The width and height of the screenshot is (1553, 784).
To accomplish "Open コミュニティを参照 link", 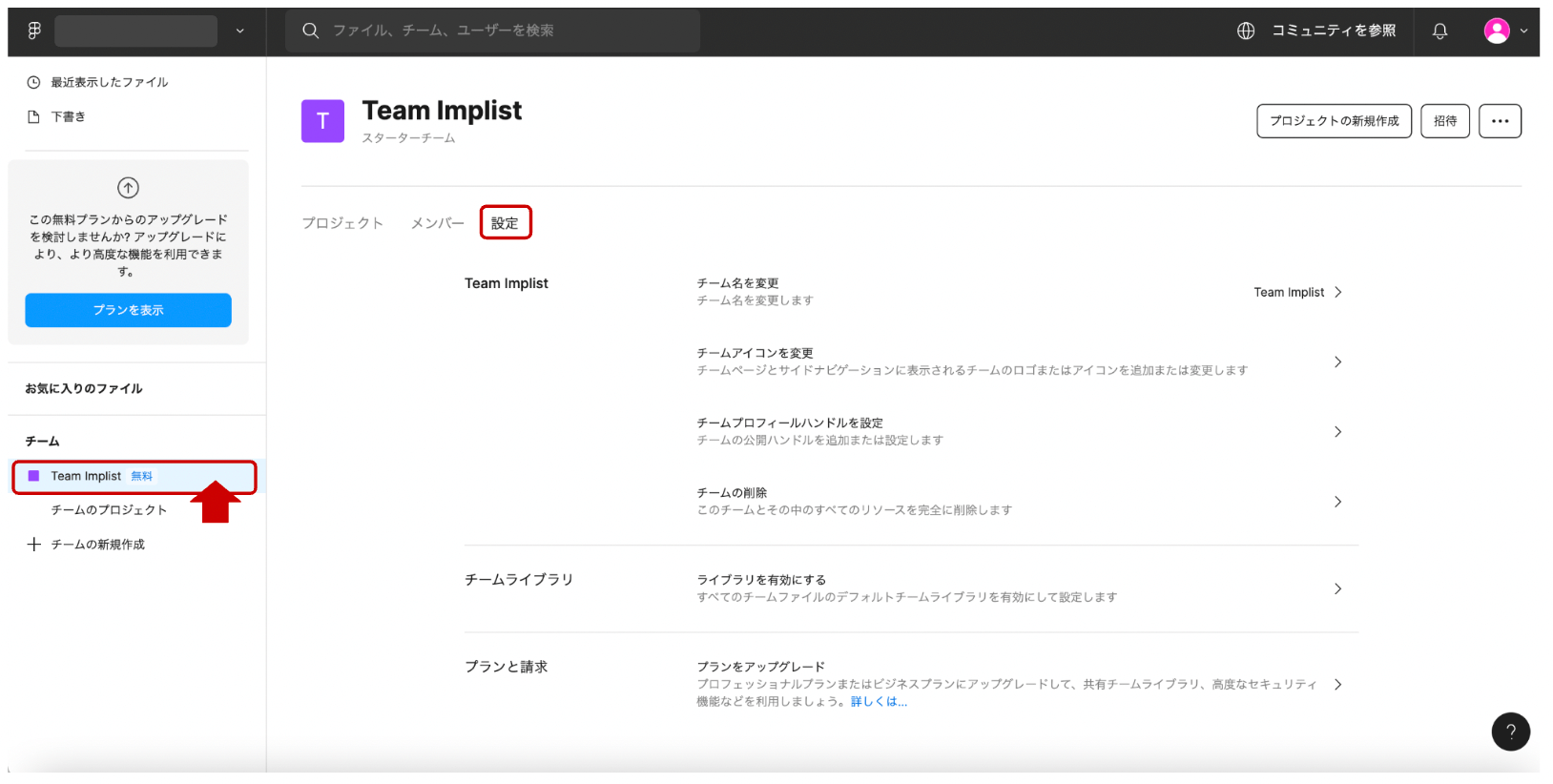I will 1334,31.
